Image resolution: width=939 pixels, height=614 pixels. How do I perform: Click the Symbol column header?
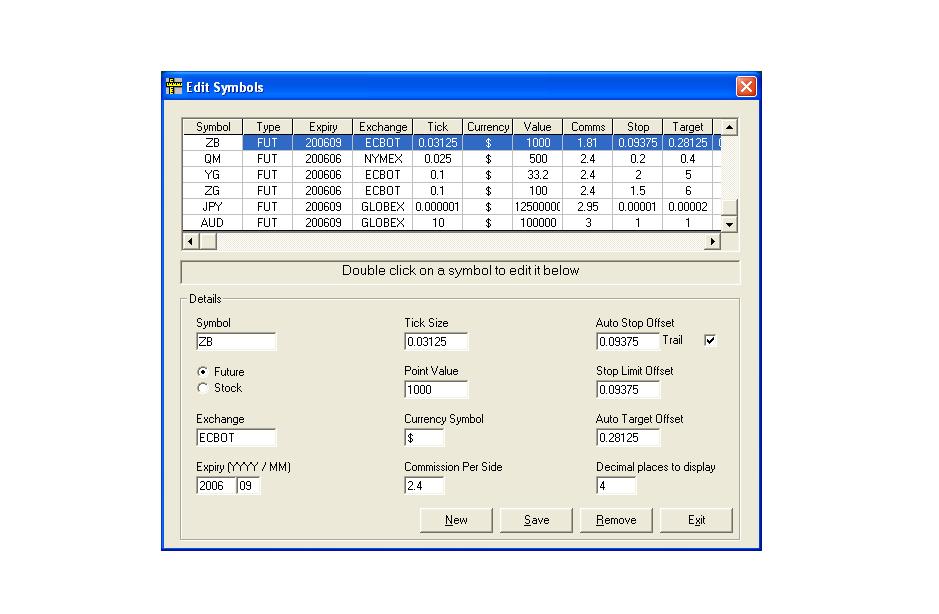click(213, 127)
